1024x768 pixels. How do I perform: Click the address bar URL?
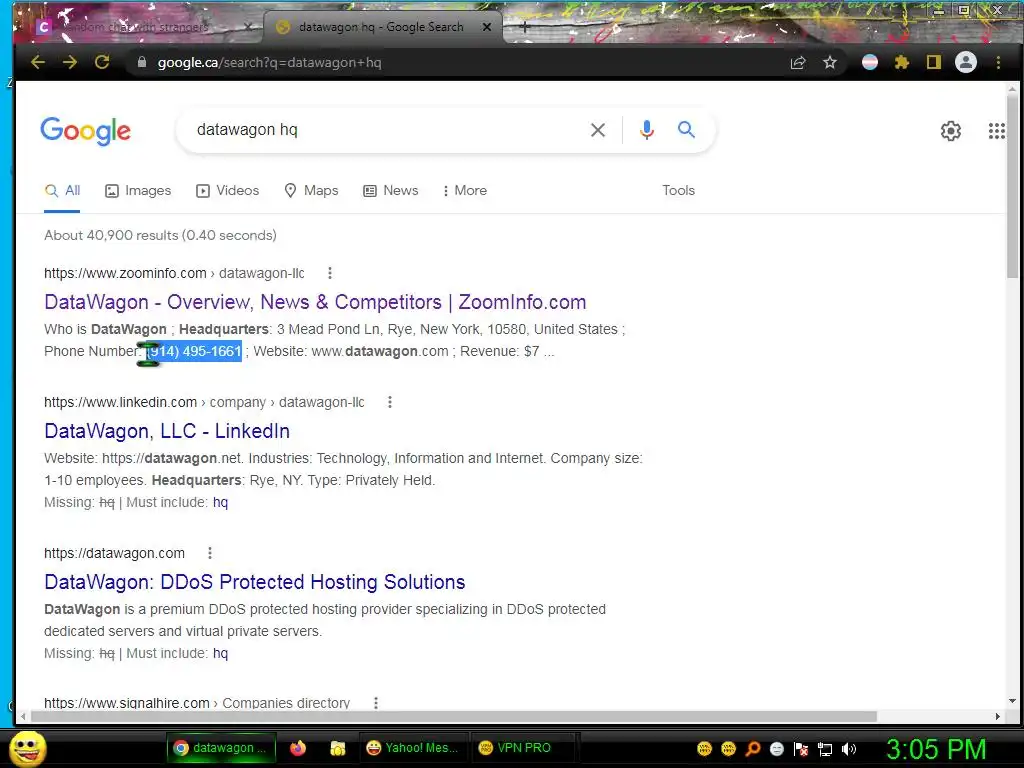(x=269, y=63)
